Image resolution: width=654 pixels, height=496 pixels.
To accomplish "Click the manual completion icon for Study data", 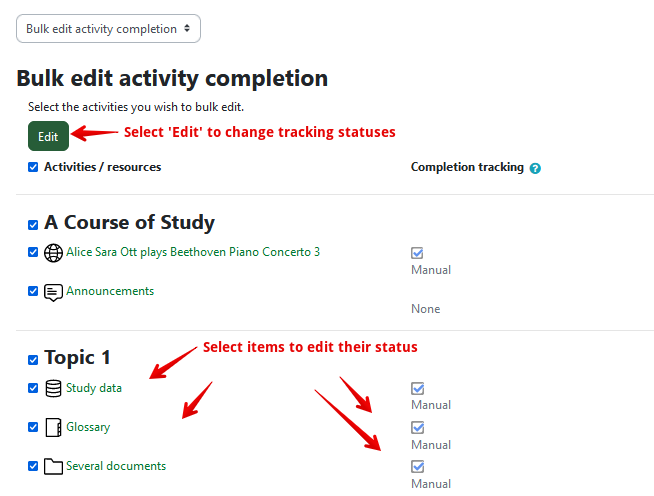I will (418, 388).
